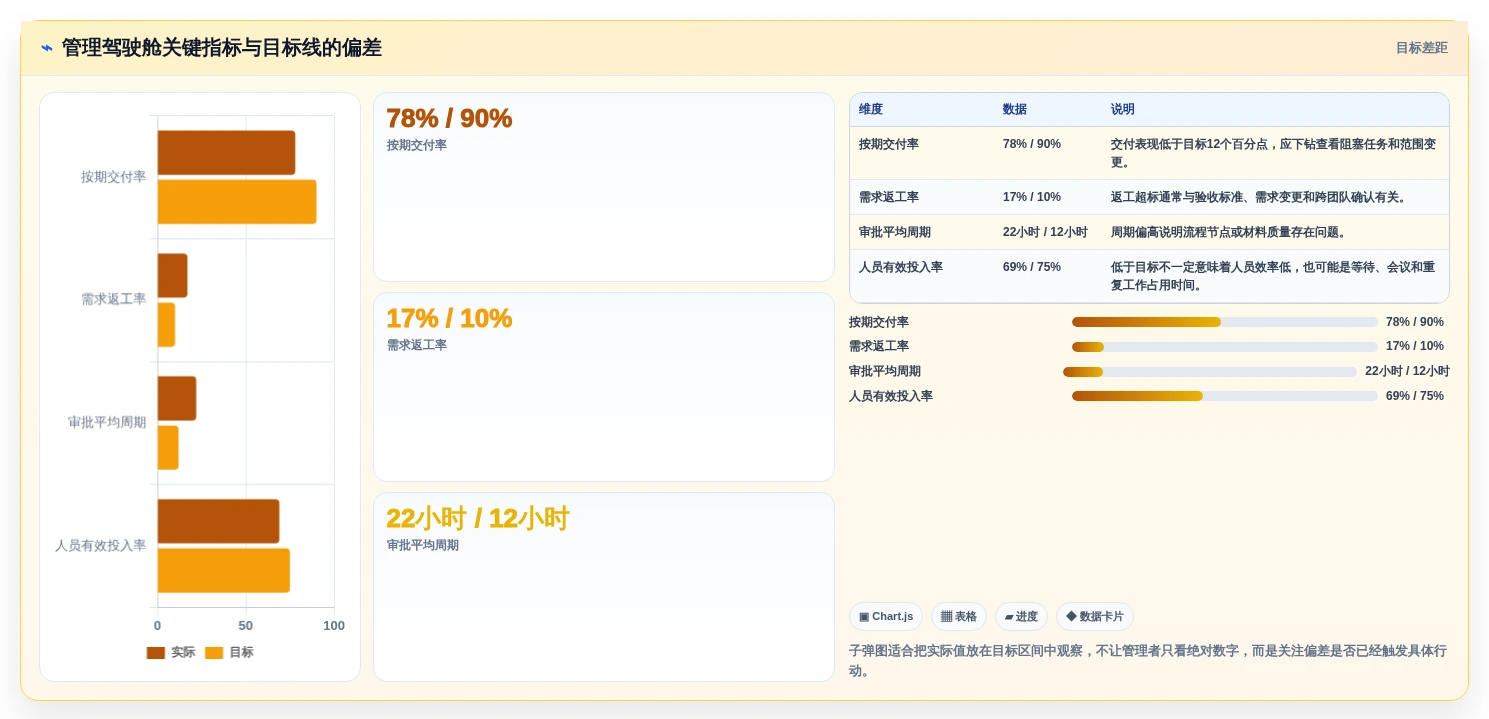Viewport: 1489px width, 719px height.
Task: Click the 22小时 / 12小时 table value
Action: 1045,232
